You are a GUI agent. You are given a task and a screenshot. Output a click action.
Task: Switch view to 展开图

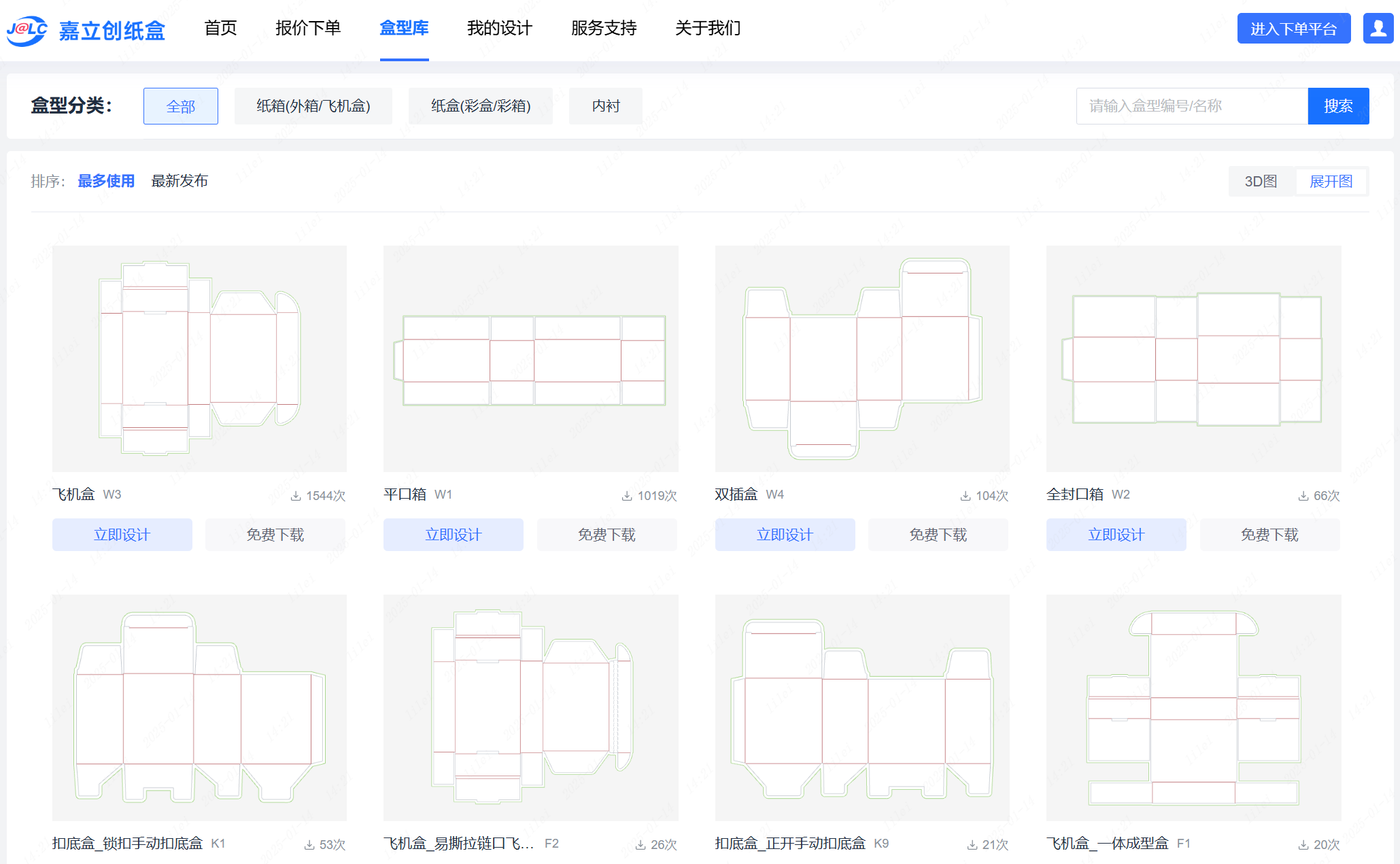(x=1331, y=182)
